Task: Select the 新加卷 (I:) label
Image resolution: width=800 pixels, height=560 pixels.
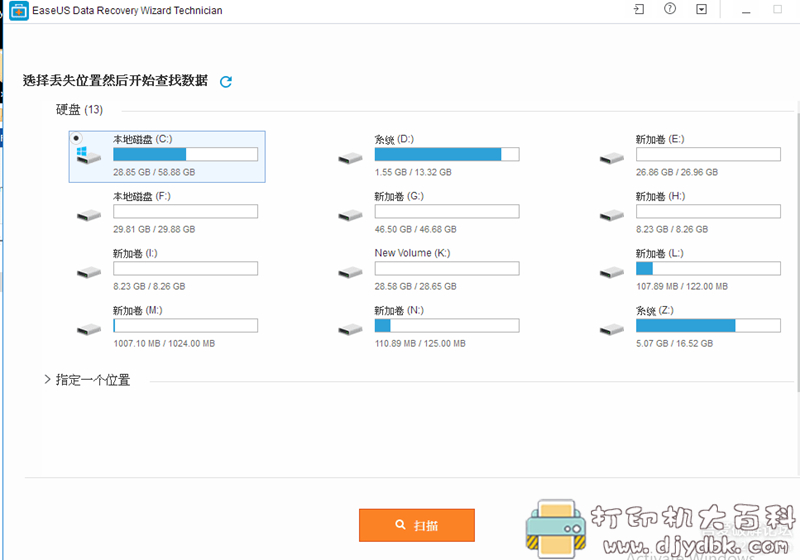Action: click(x=135, y=253)
